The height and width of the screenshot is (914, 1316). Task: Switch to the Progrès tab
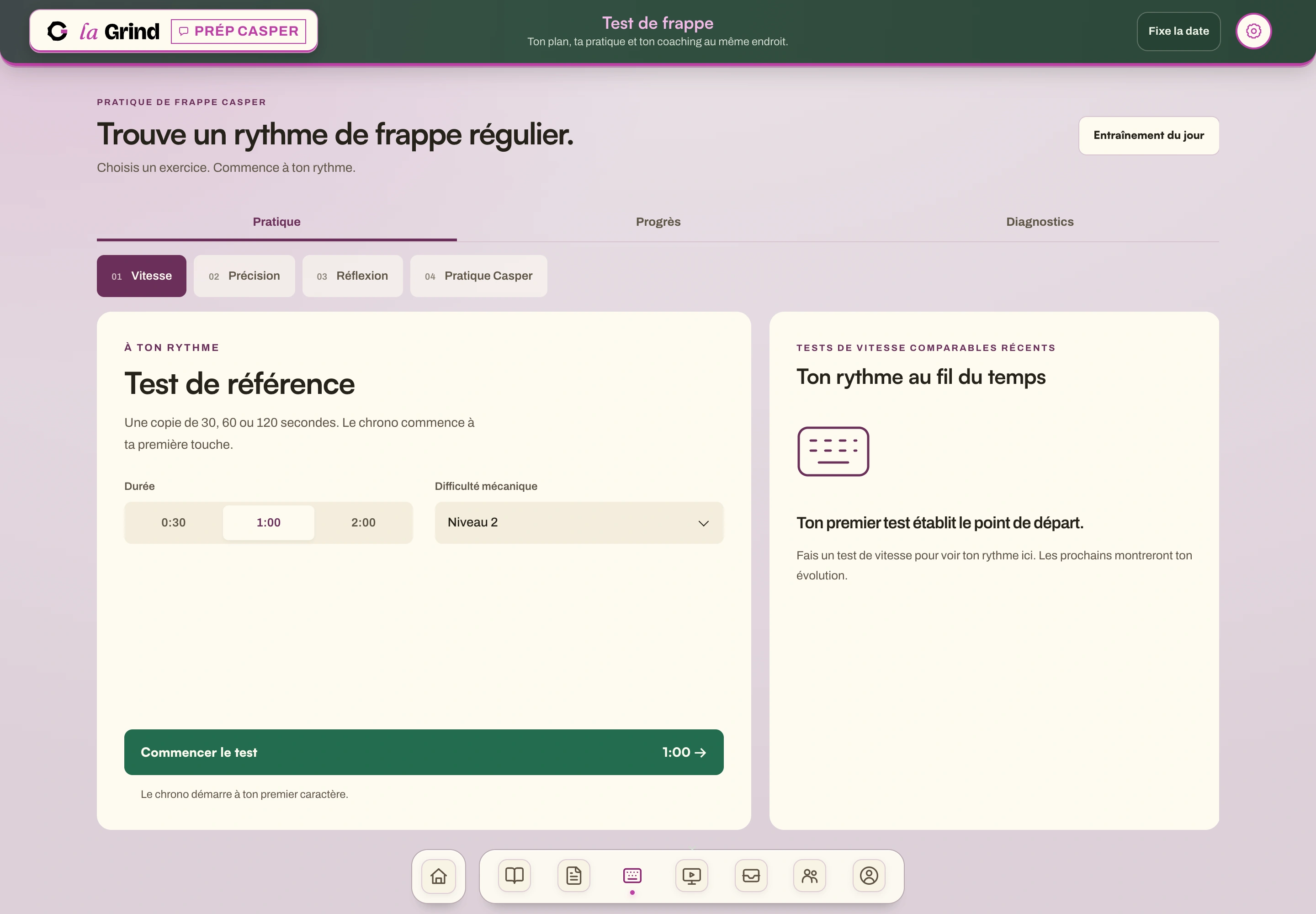click(x=658, y=222)
